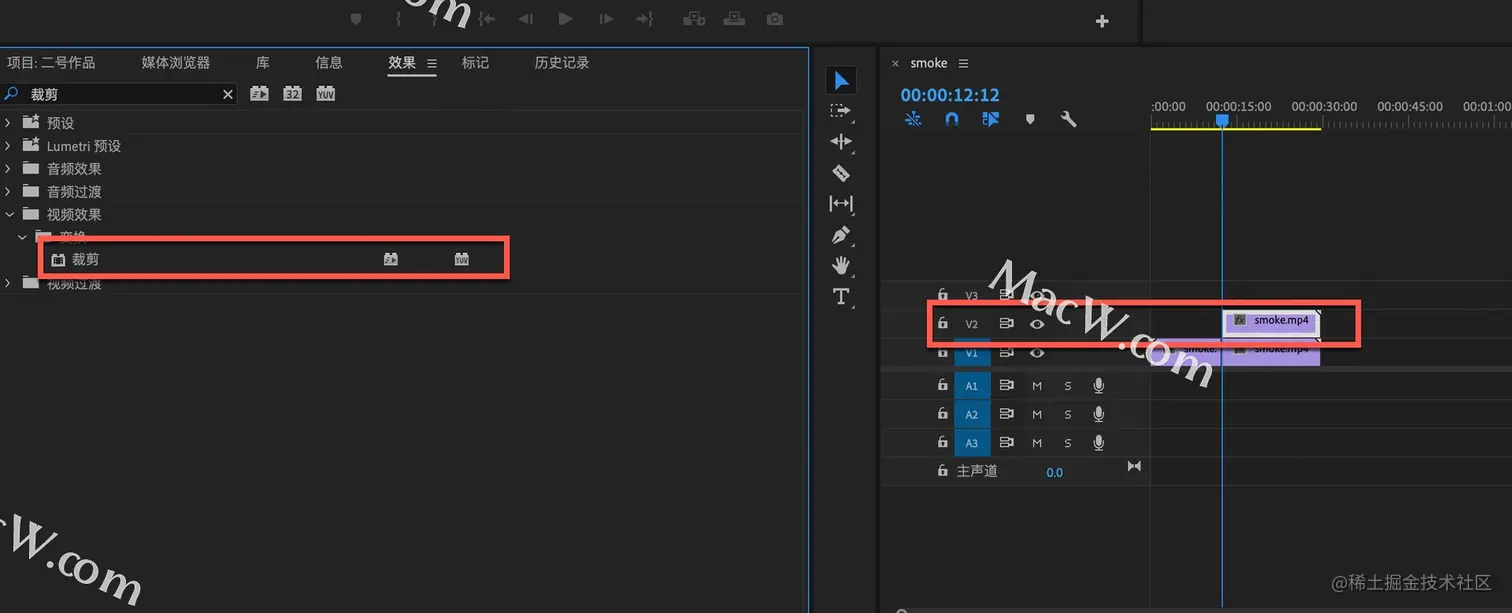Click the nest sequence insert toggle icon
Screen dimensions: 1512x613
[913, 119]
